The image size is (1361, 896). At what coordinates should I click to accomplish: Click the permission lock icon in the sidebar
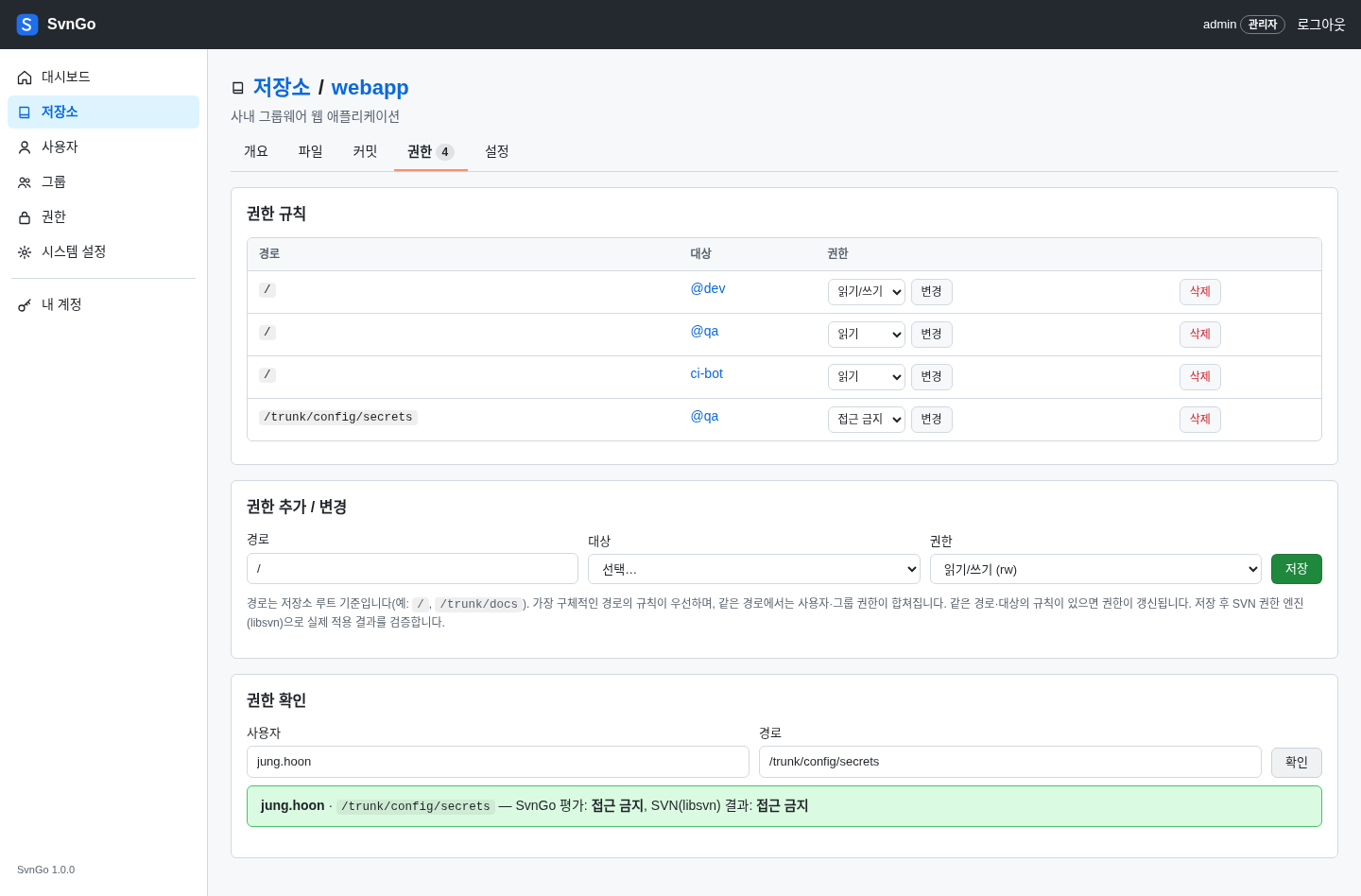click(x=25, y=217)
